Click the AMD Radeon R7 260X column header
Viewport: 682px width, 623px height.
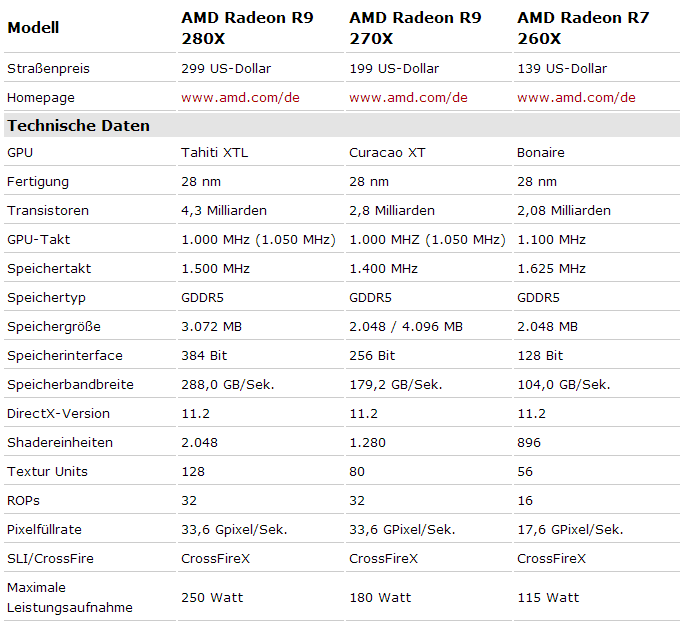(583, 28)
